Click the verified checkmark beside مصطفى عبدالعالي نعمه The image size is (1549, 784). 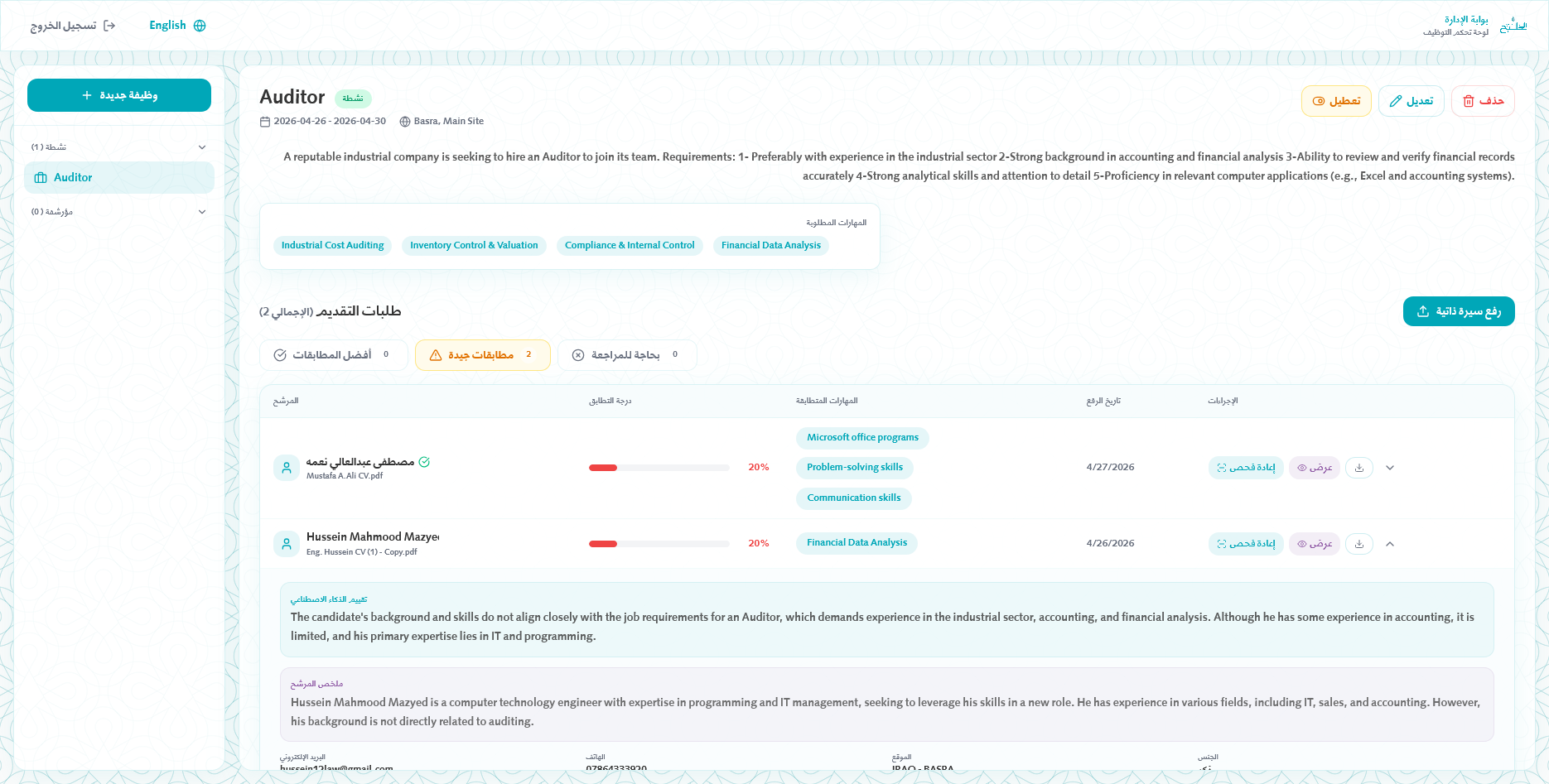tap(425, 462)
